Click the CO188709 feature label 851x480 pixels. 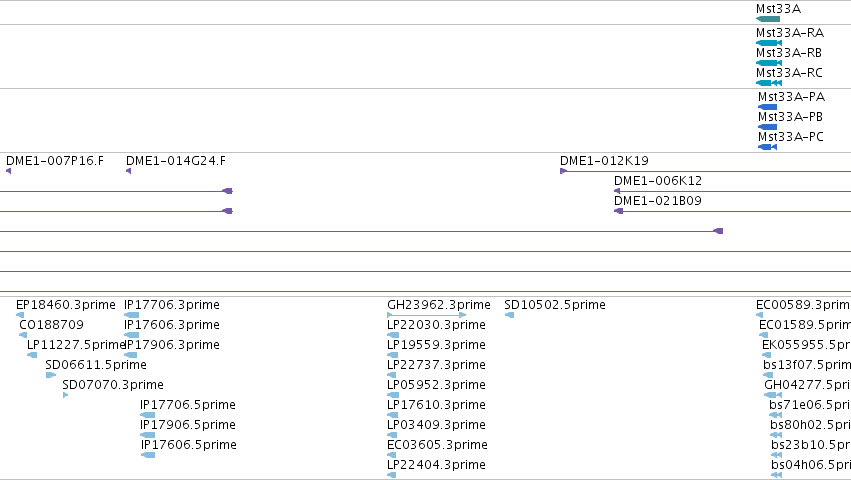coord(52,325)
